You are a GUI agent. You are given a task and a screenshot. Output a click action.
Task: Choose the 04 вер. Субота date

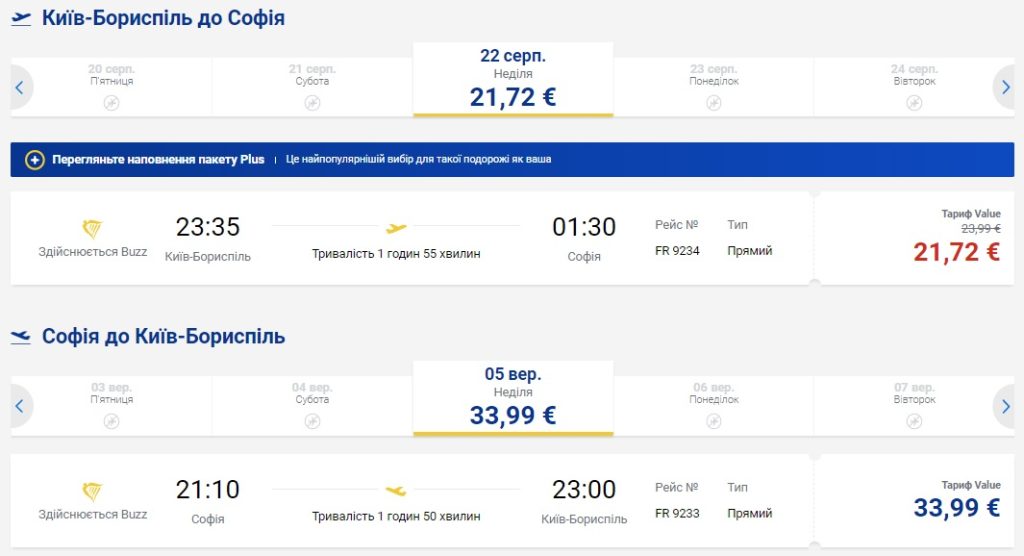pyautogui.click(x=312, y=405)
